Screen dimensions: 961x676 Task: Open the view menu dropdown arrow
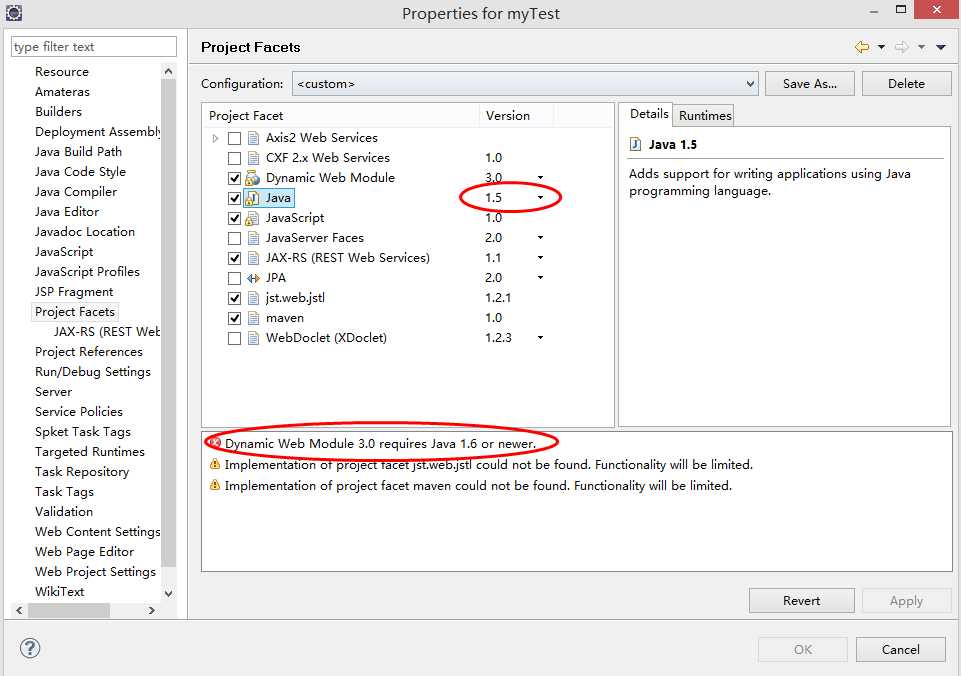point(941,47)
